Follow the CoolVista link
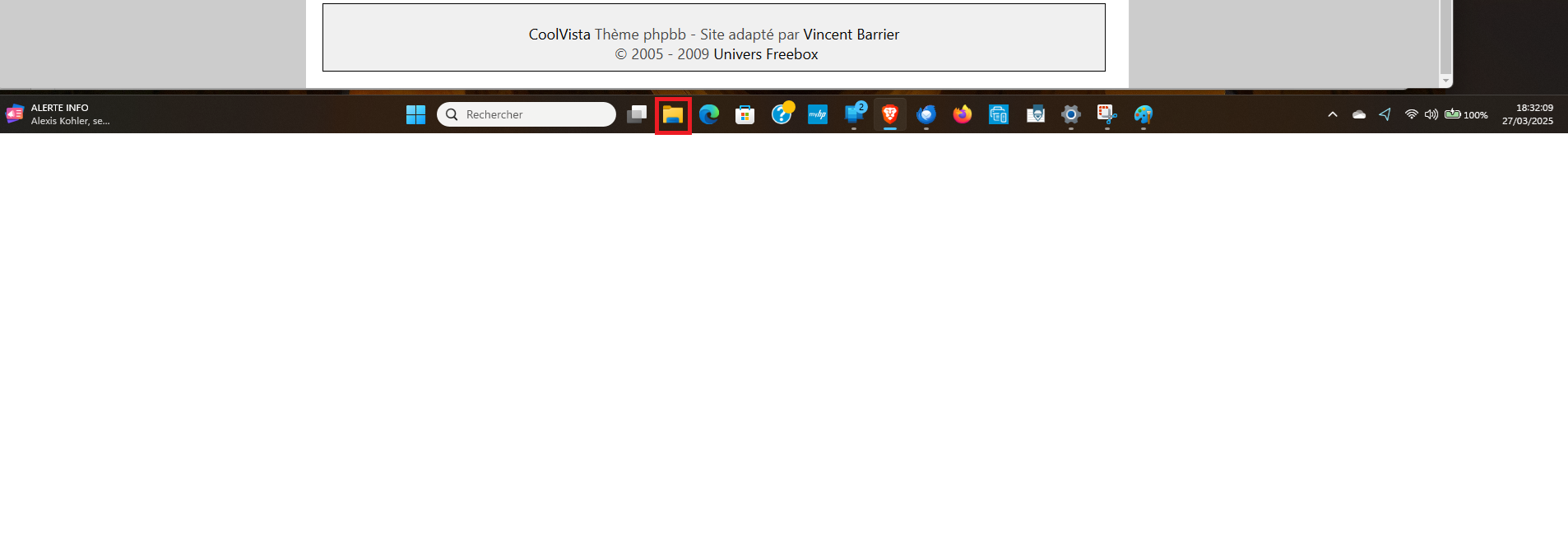The height and width of the screenshot is (533, 1568). click(x=559, y=35)
